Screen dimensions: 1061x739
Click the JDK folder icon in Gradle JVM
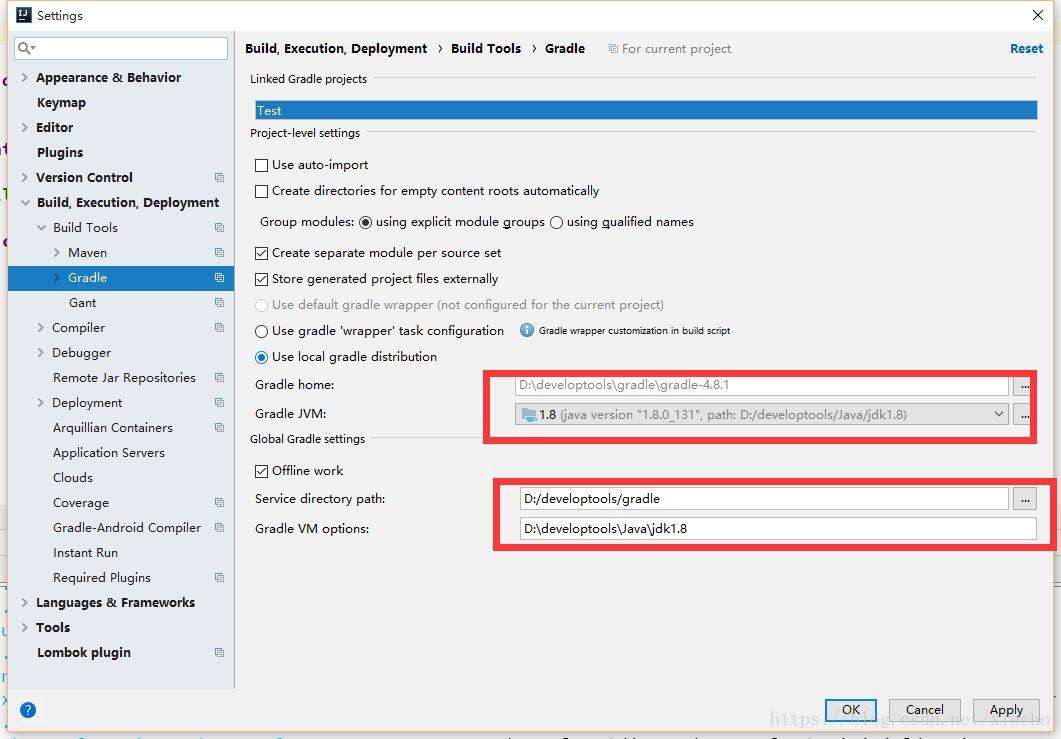click(529, 414)
